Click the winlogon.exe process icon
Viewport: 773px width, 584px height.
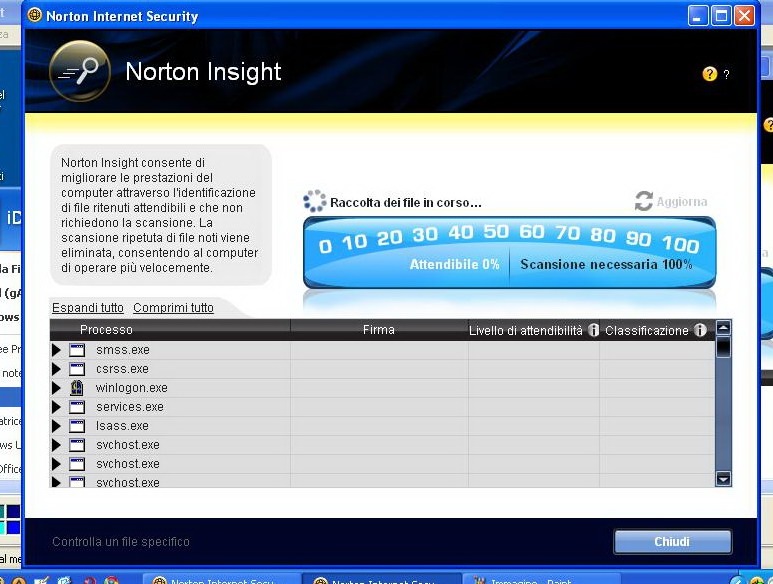77,388
